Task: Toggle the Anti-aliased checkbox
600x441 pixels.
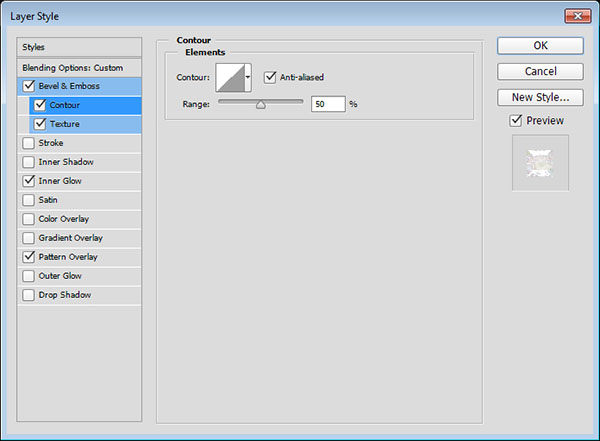Action: tap(270, 77)
